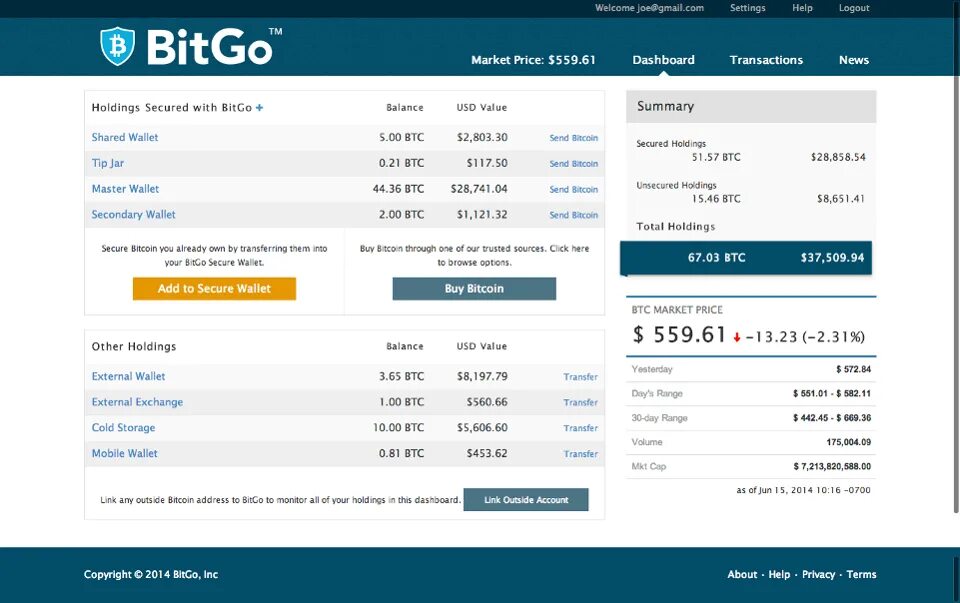The image size is (960, 603).
Task: Click the Link Outside Account button
Action: (526, 500)
